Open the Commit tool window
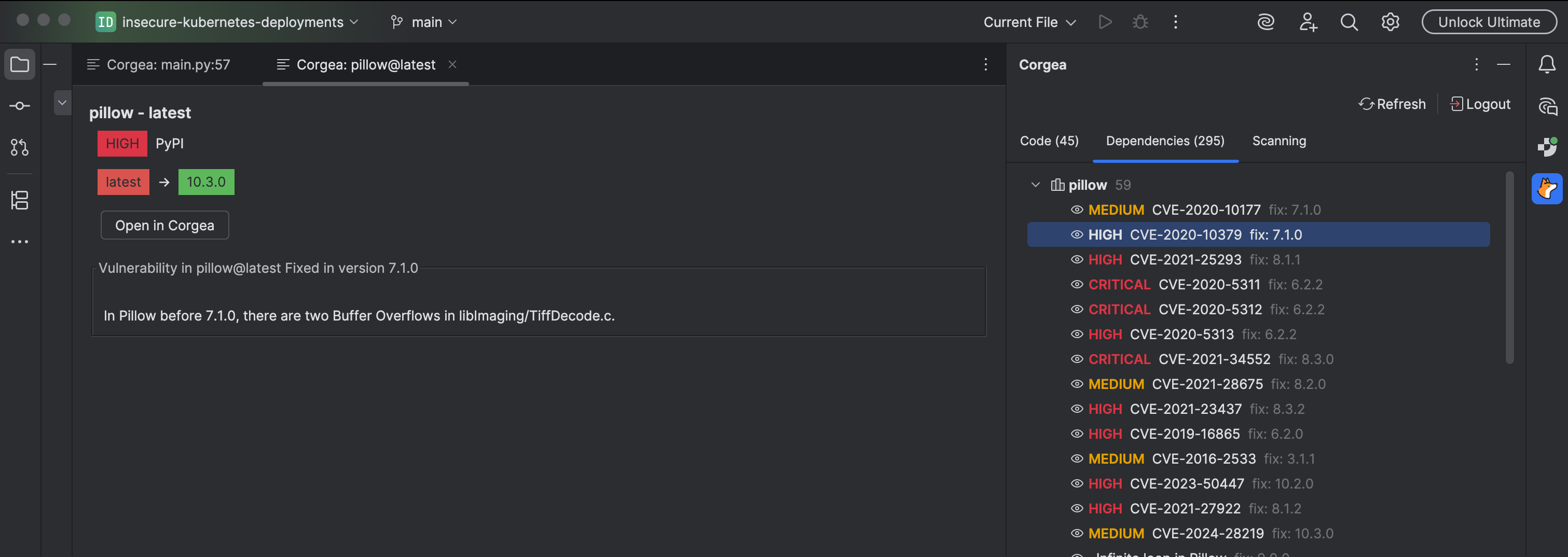Image resolution: width=1568 pixels, height=557 pixels. tap(20, 106)
